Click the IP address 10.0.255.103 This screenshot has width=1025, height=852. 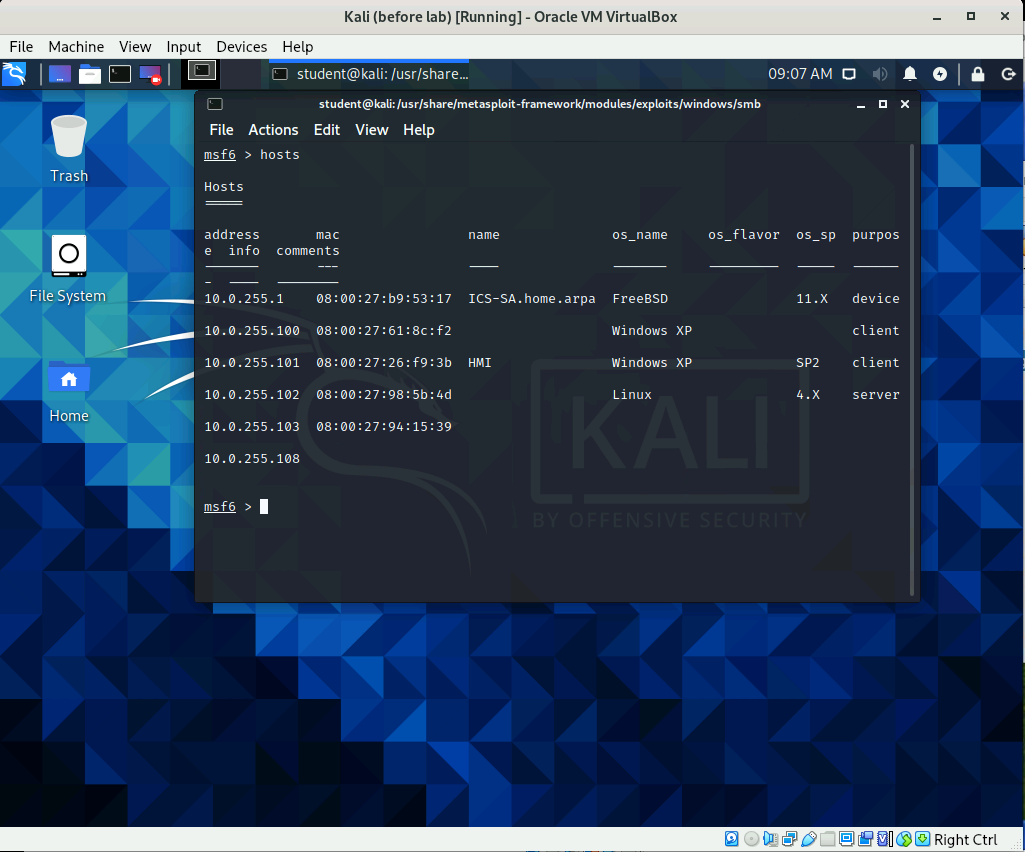pyautogui.click(x=252, y=427)
